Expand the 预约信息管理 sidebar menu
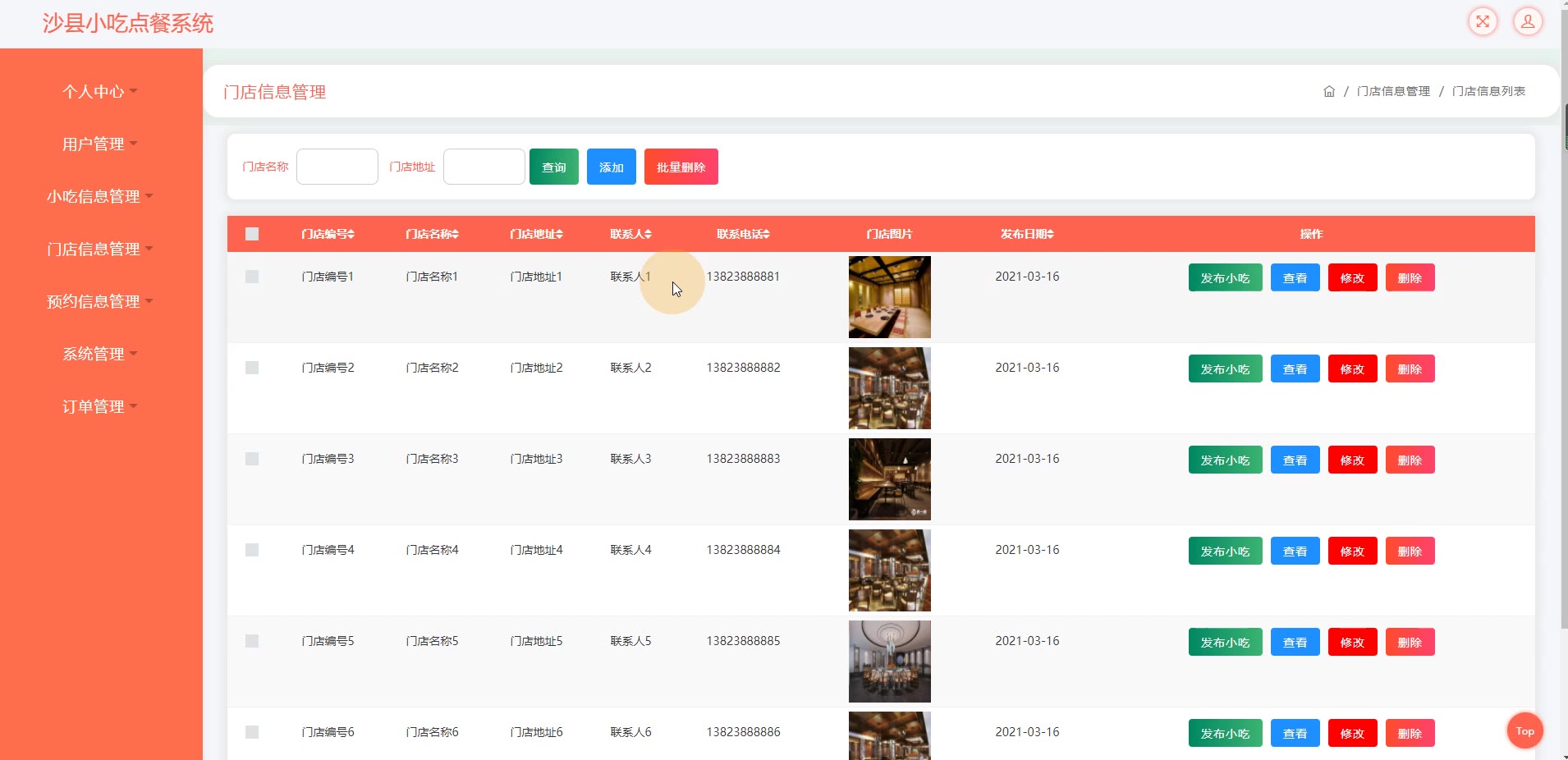 [x=100, y=301]
